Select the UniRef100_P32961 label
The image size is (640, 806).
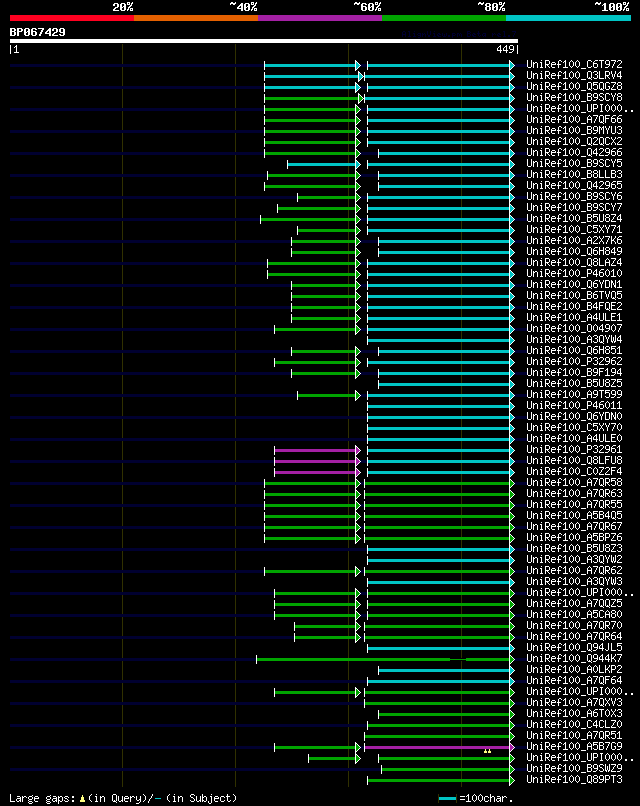tap(574, 450)
